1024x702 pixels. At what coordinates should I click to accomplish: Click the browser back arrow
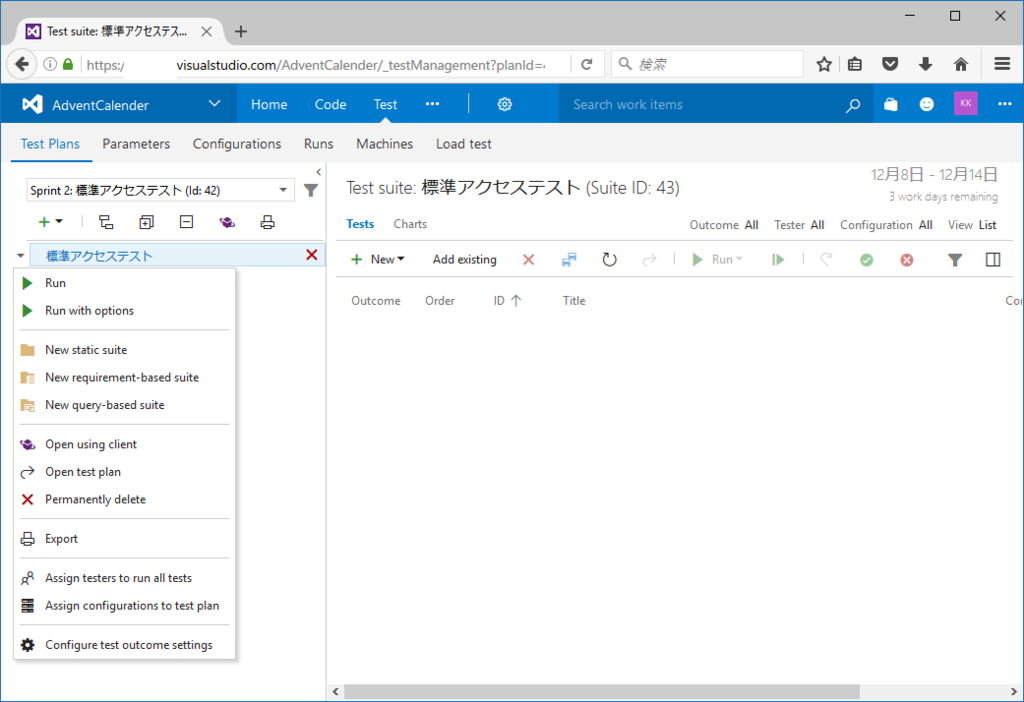pos(22,64)
